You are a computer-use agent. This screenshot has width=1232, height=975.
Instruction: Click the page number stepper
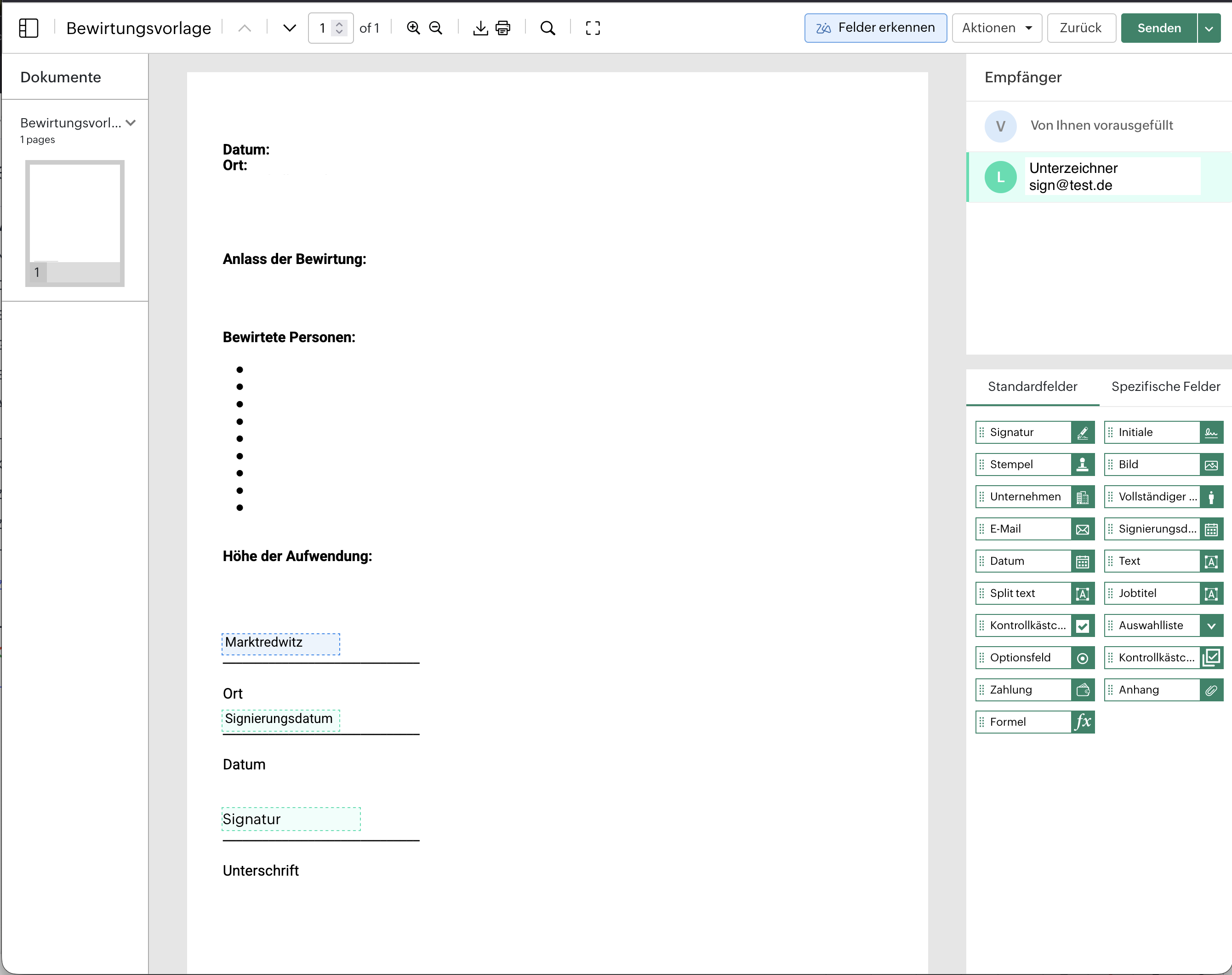click(340, 28)
